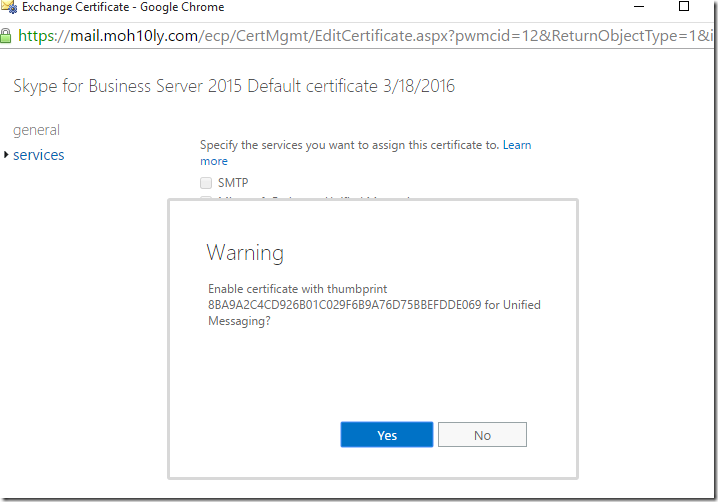Confirm the warning by clicking Yes
Image resolution: width=718 pixels, height=502 pixels.
tap(386, 434)
